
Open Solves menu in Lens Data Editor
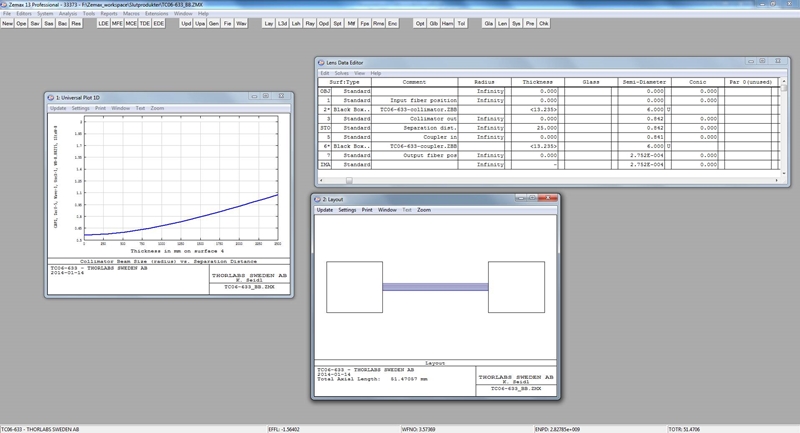[342, 73]
